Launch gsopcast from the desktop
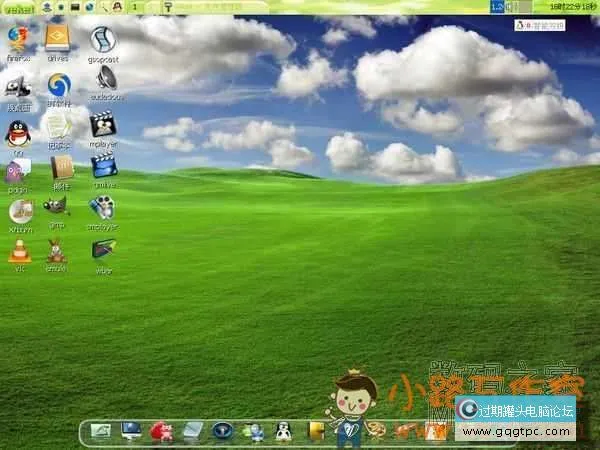 point(103,39)
